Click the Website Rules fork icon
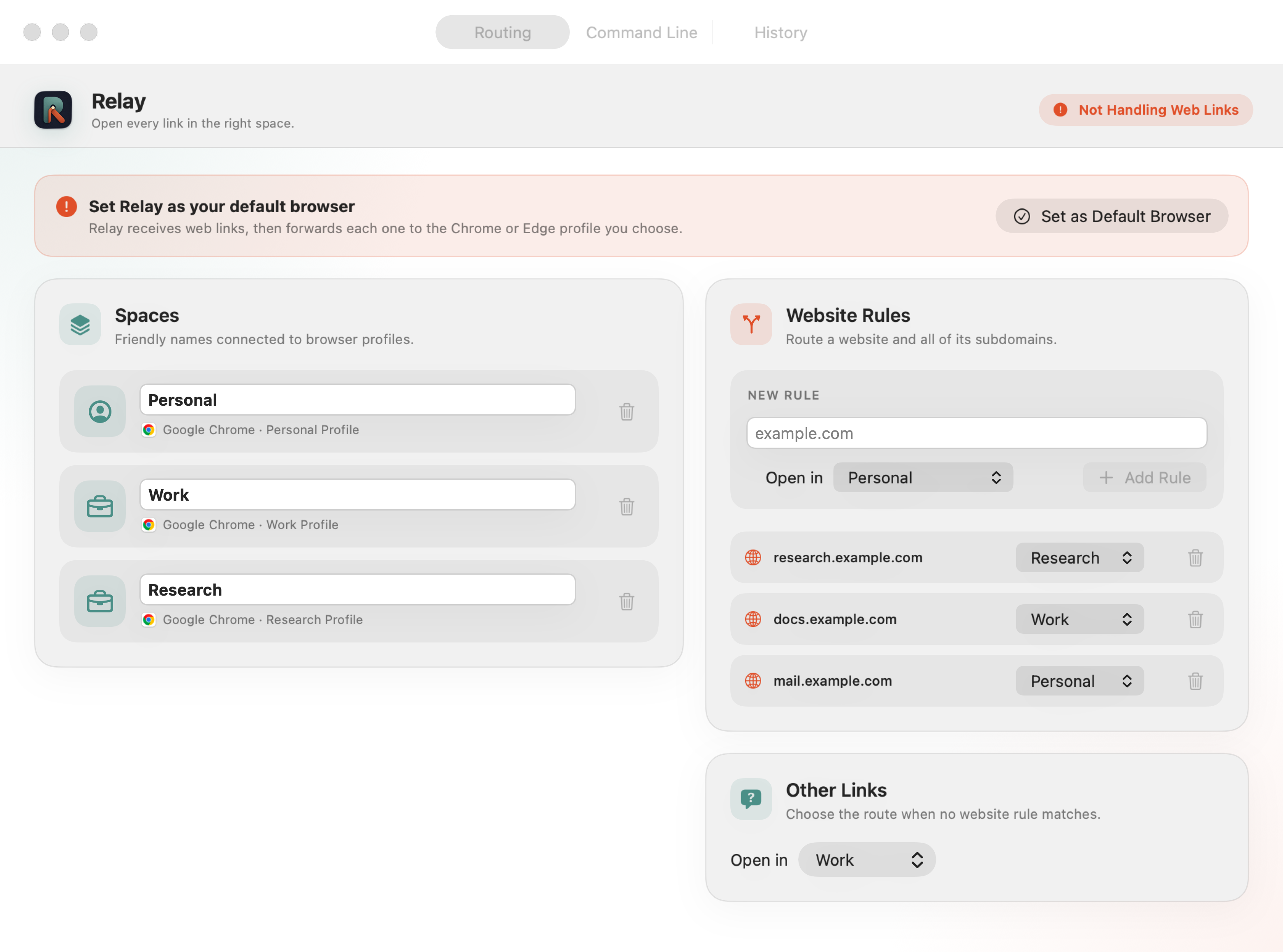Viewport: 1283px width, 952px height. [x=751, y=324]
